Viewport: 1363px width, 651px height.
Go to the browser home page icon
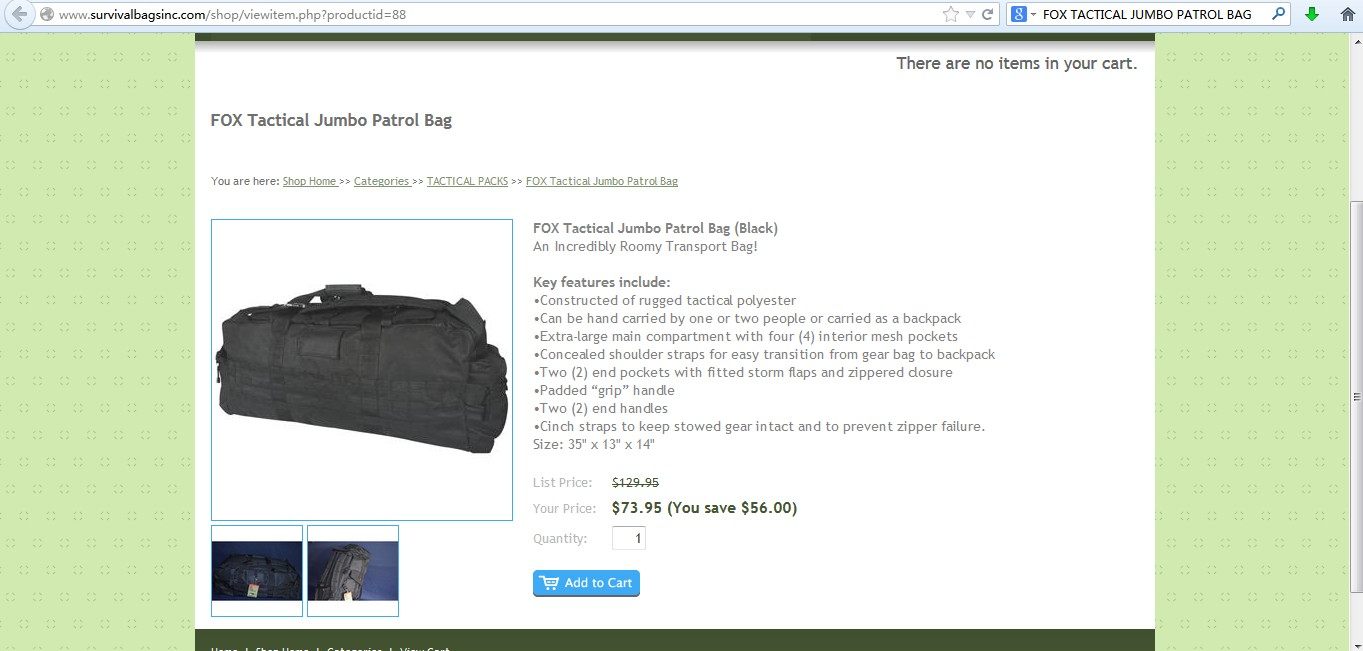[x=1346, y=14]
